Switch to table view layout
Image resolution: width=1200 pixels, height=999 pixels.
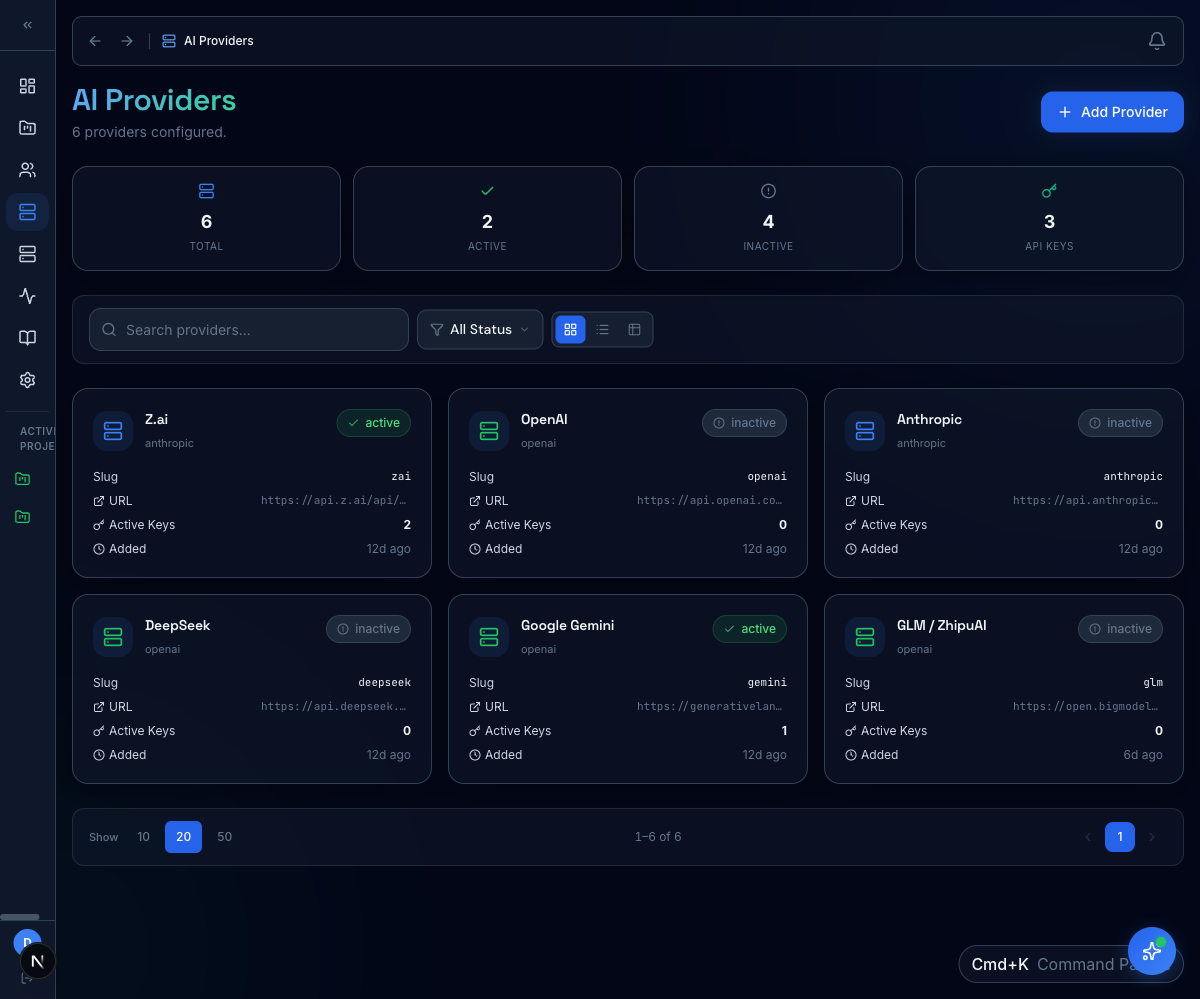coord(634,329)
